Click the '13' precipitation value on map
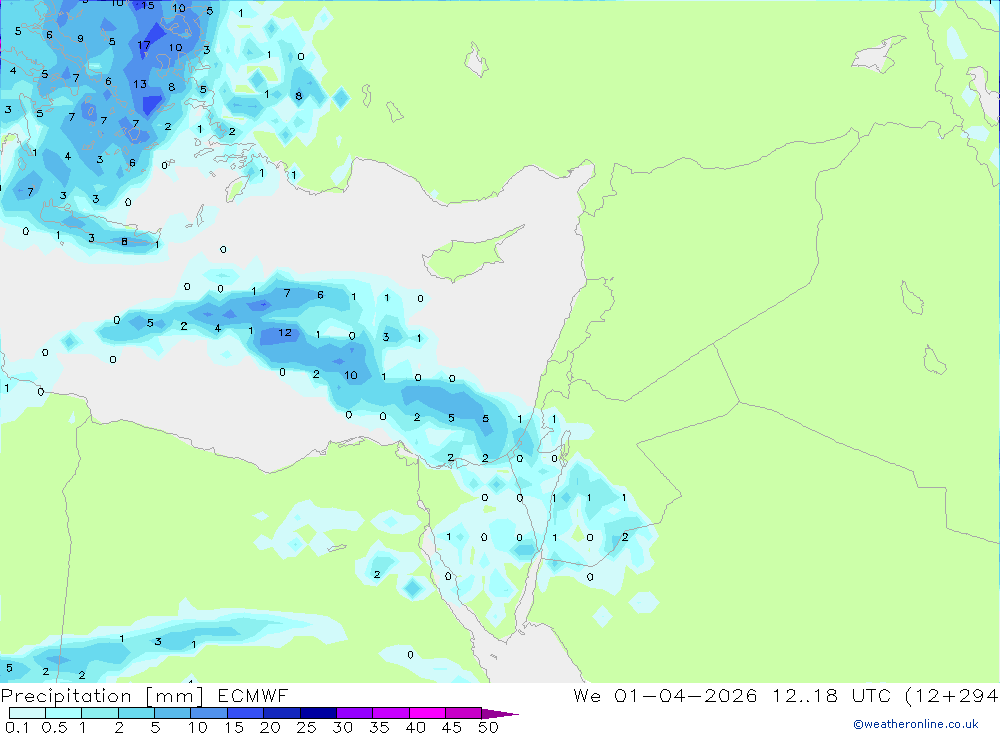 click(x=140, y=84)
